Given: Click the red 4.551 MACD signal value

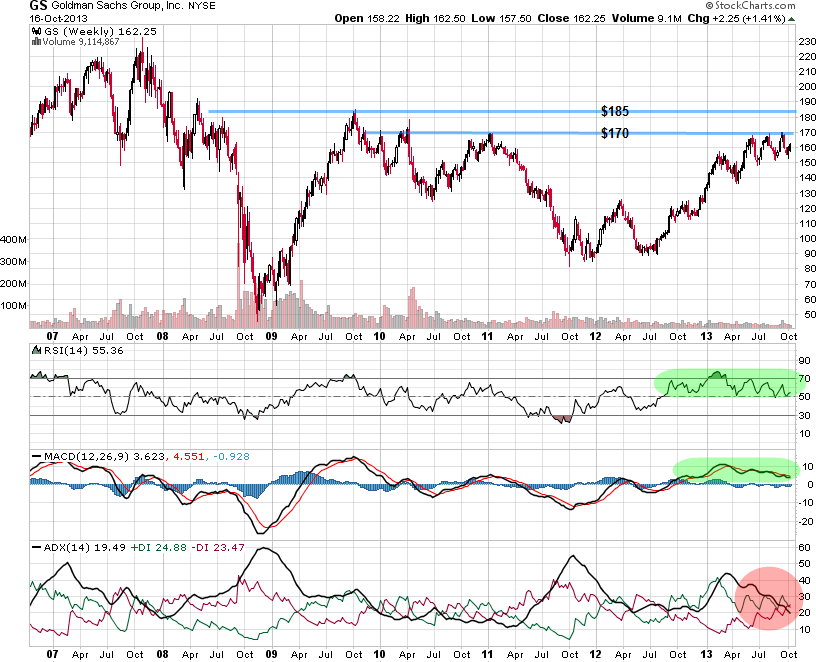Looking at the screenshot, I should 188,457.
